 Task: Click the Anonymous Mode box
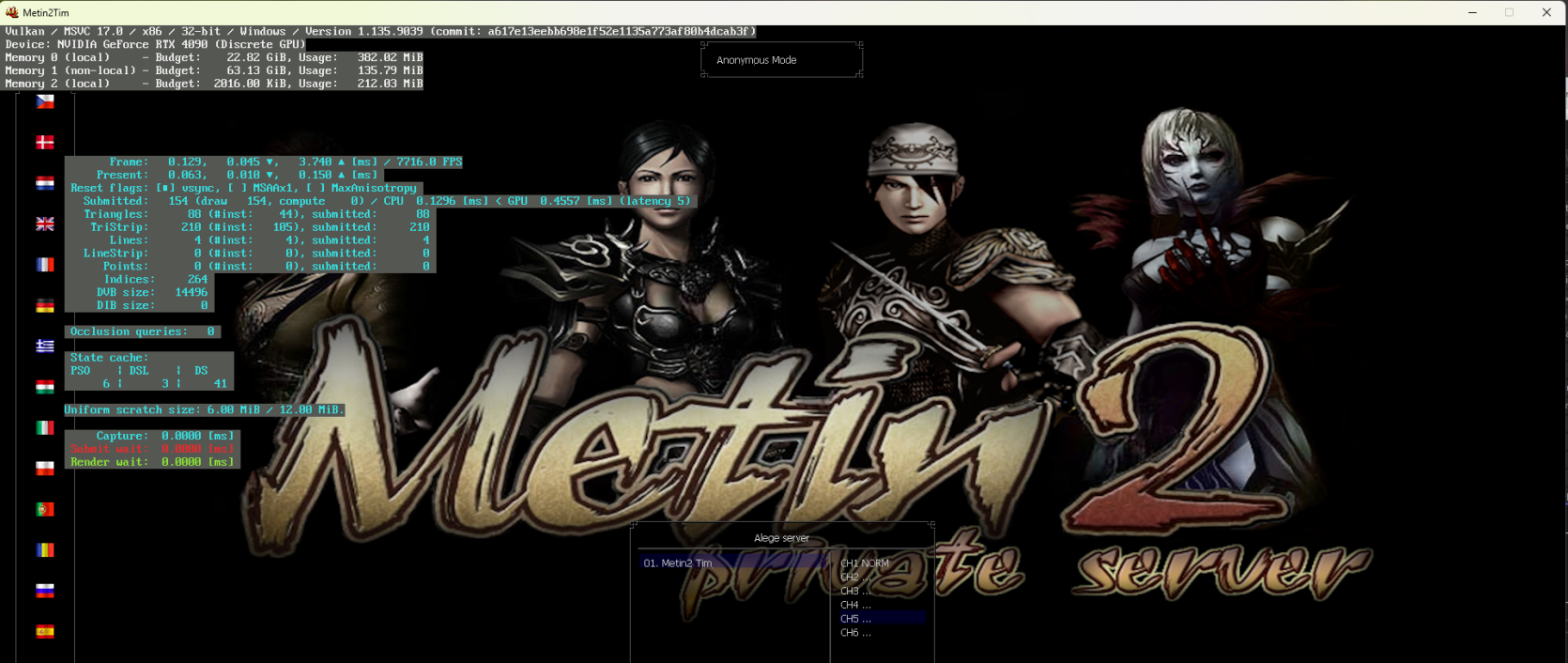781,60
